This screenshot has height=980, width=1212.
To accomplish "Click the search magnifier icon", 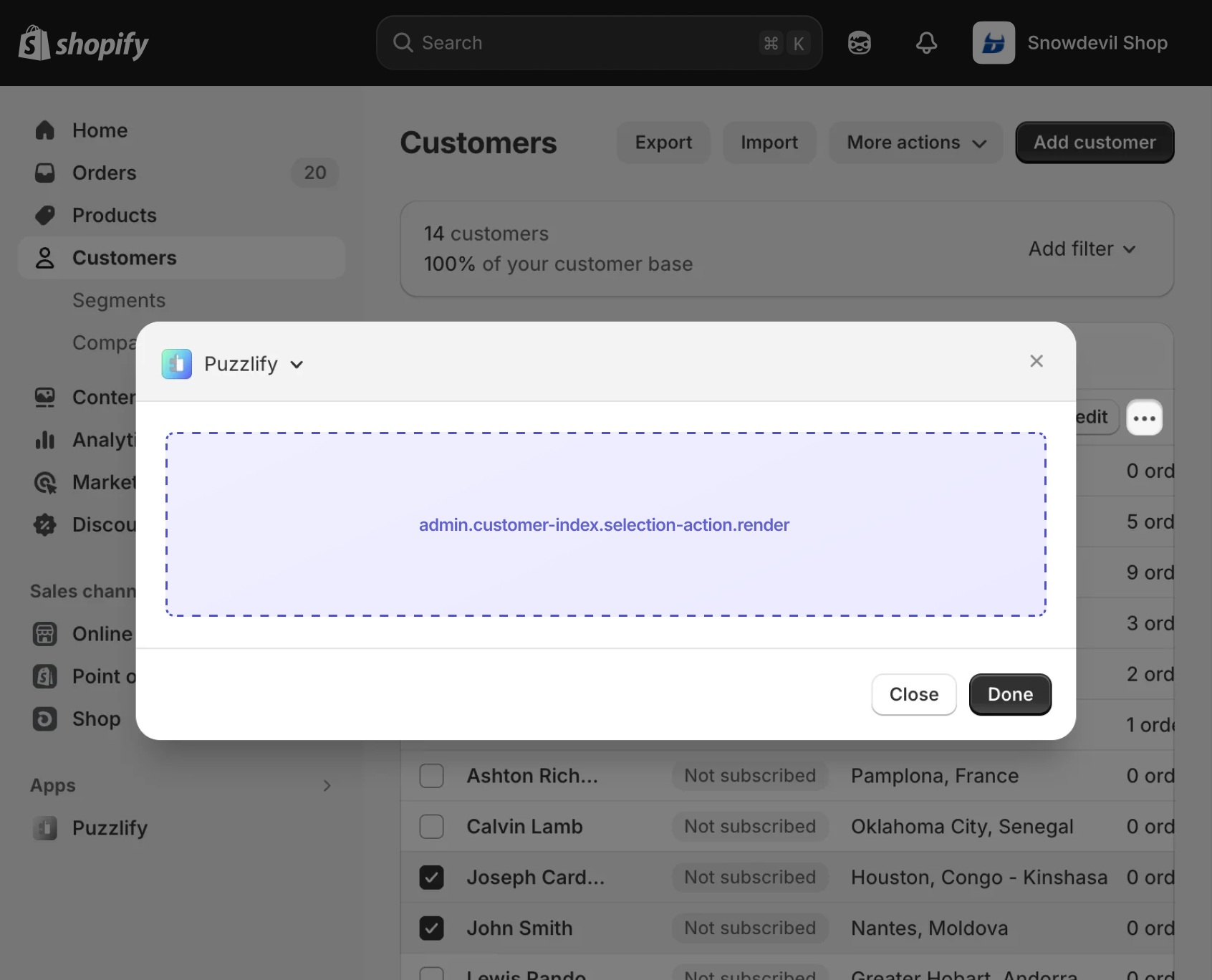I will (403, 43).
